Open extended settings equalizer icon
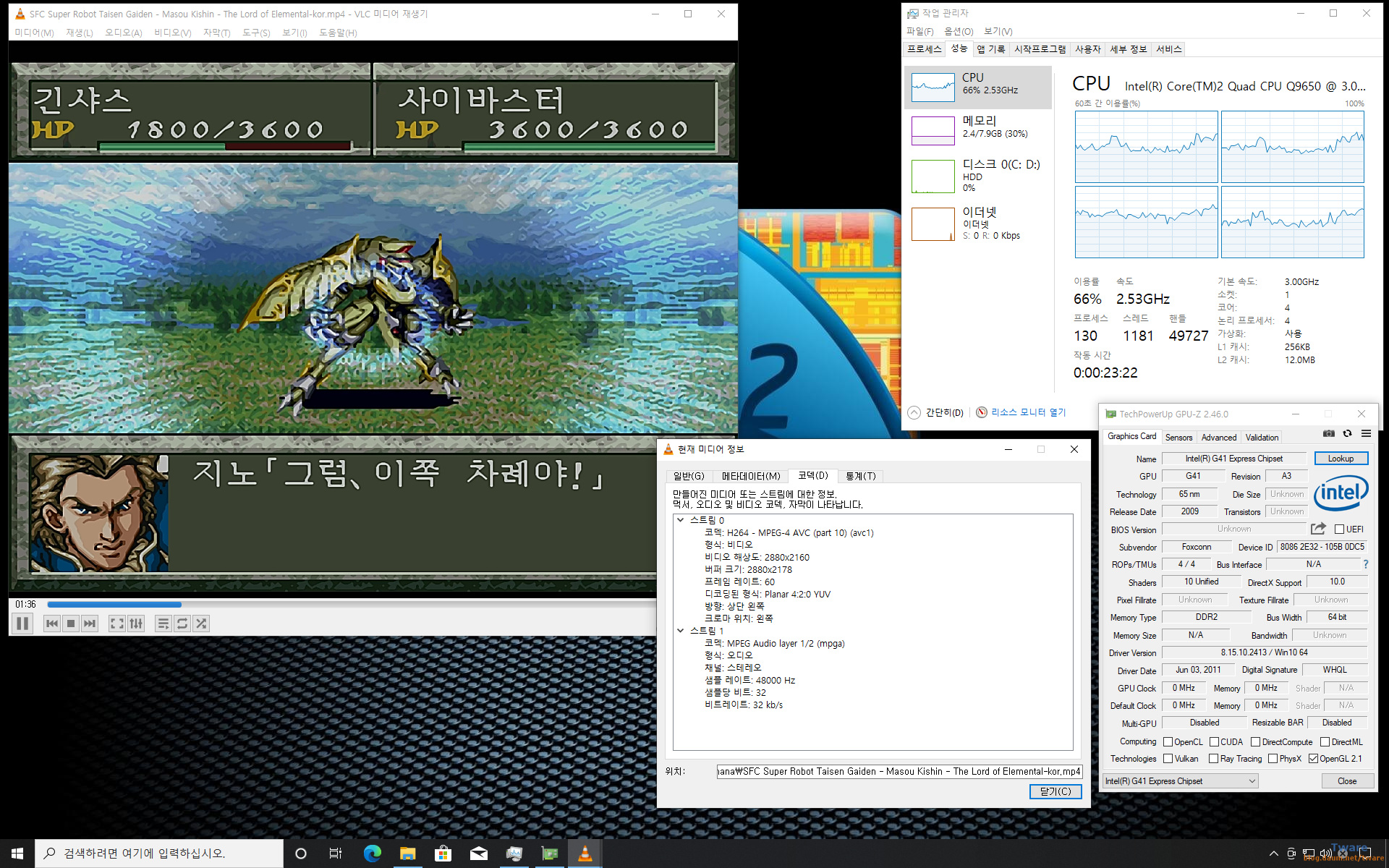Image resolution: width=1389 pixels, height=868 pixels. pos(136,624)
